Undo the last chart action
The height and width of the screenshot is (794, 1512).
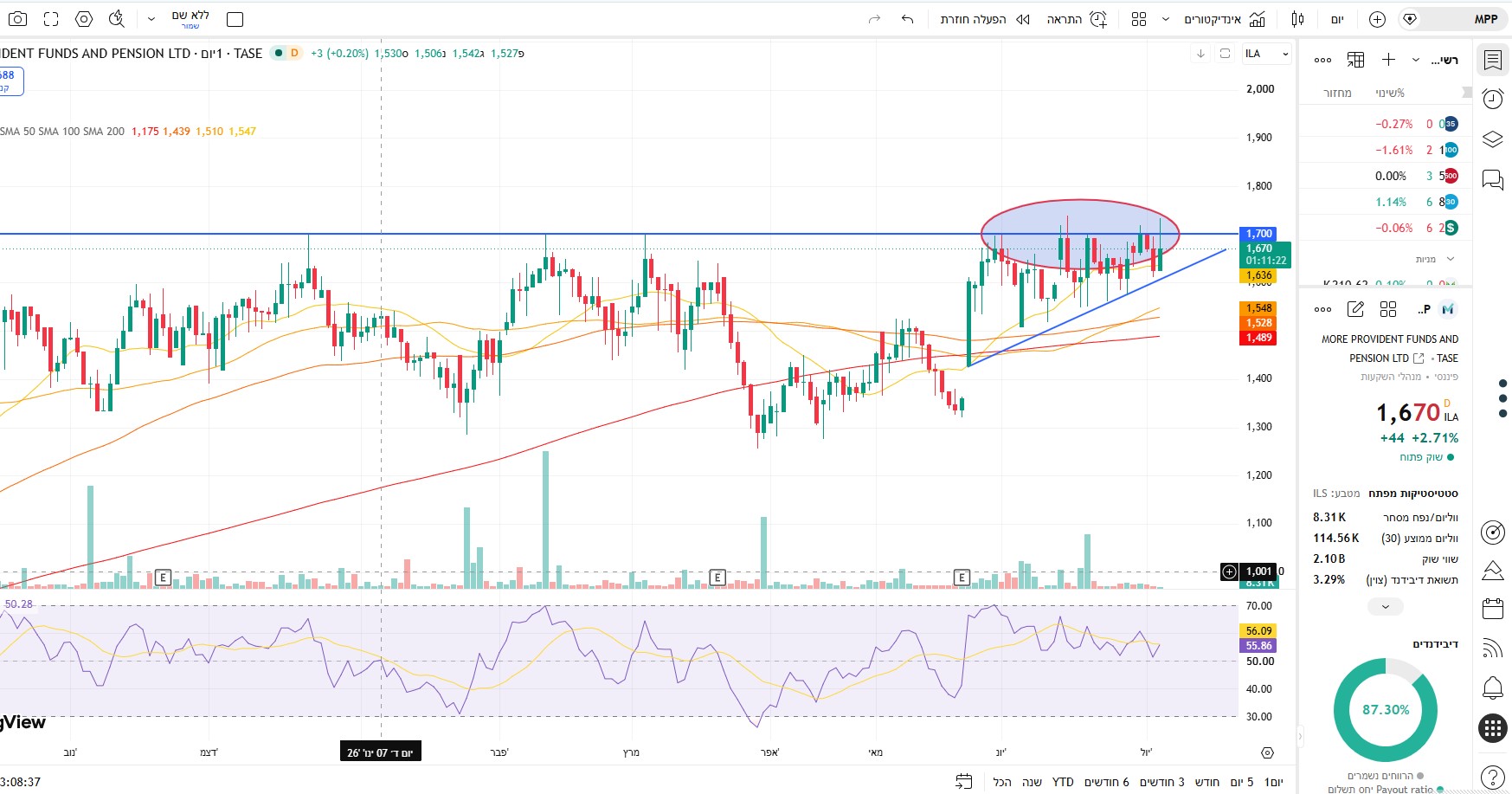point(907,19)
